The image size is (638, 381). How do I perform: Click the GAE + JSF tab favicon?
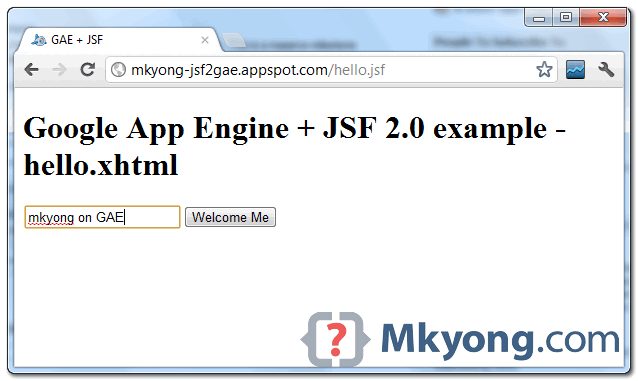point(39,40)
